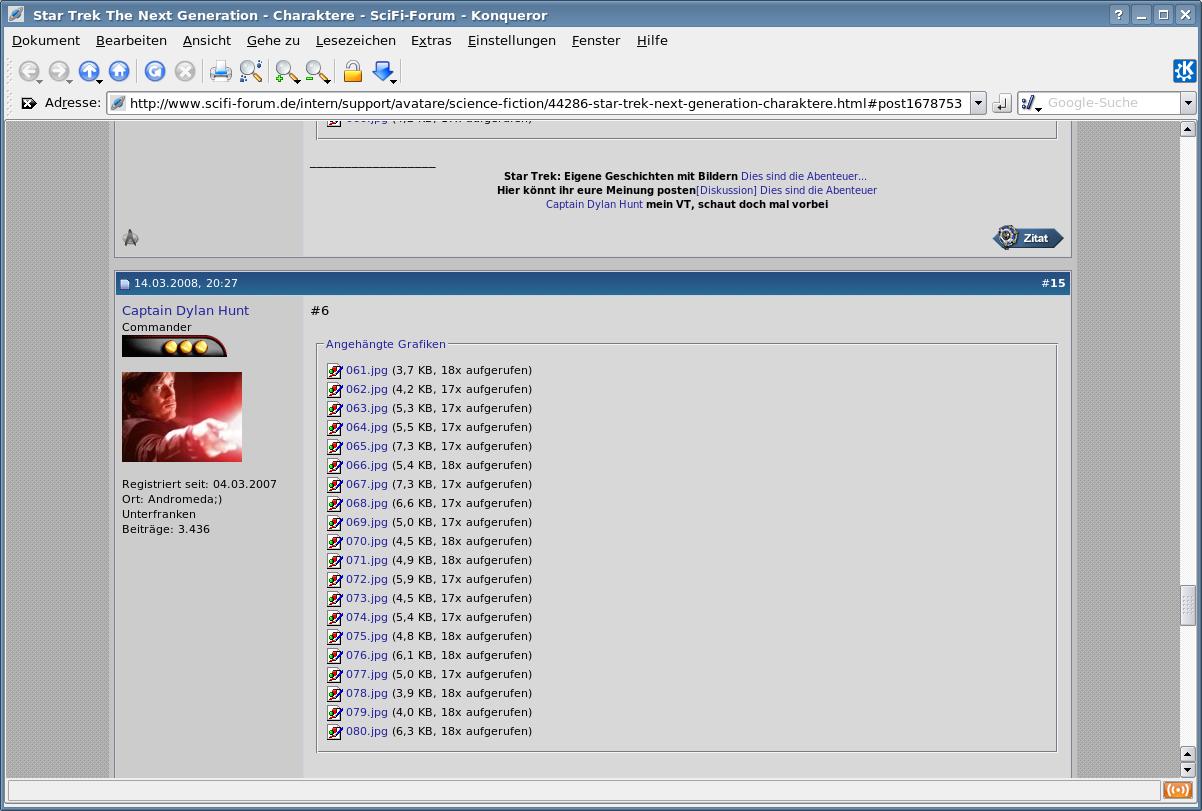The width and height of the screenshot is (1202, 811).
Task: Go to the home page icon
Action: 119,71
